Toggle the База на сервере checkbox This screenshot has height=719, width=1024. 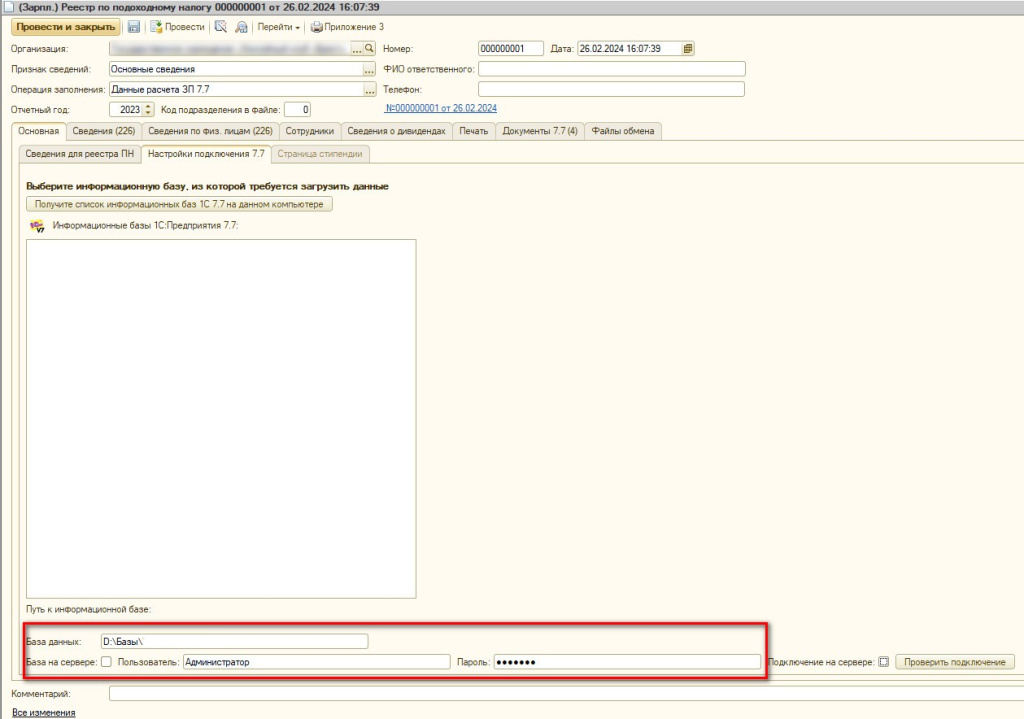point(106,662)
